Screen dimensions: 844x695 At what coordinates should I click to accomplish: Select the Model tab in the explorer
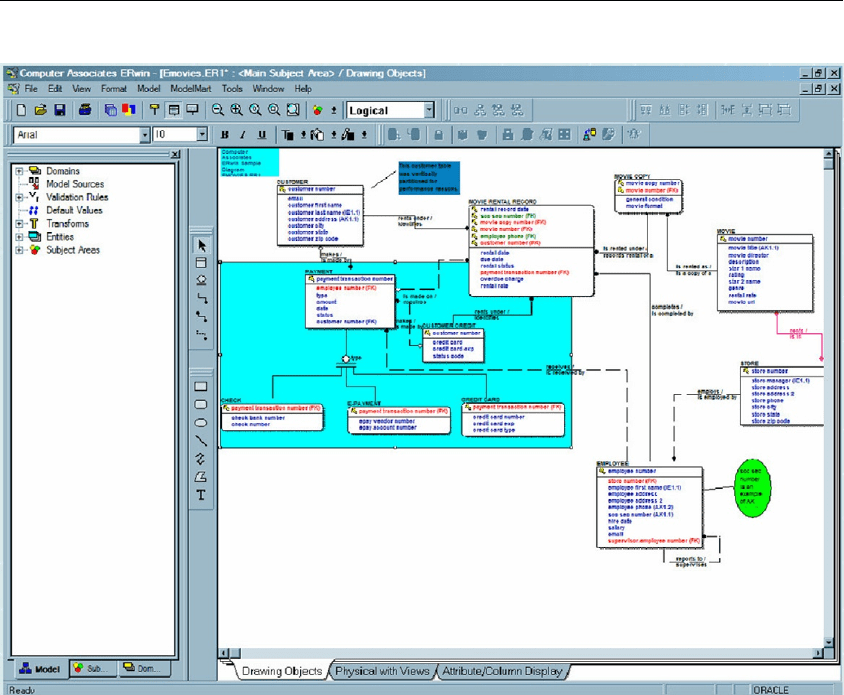(40, 669)
